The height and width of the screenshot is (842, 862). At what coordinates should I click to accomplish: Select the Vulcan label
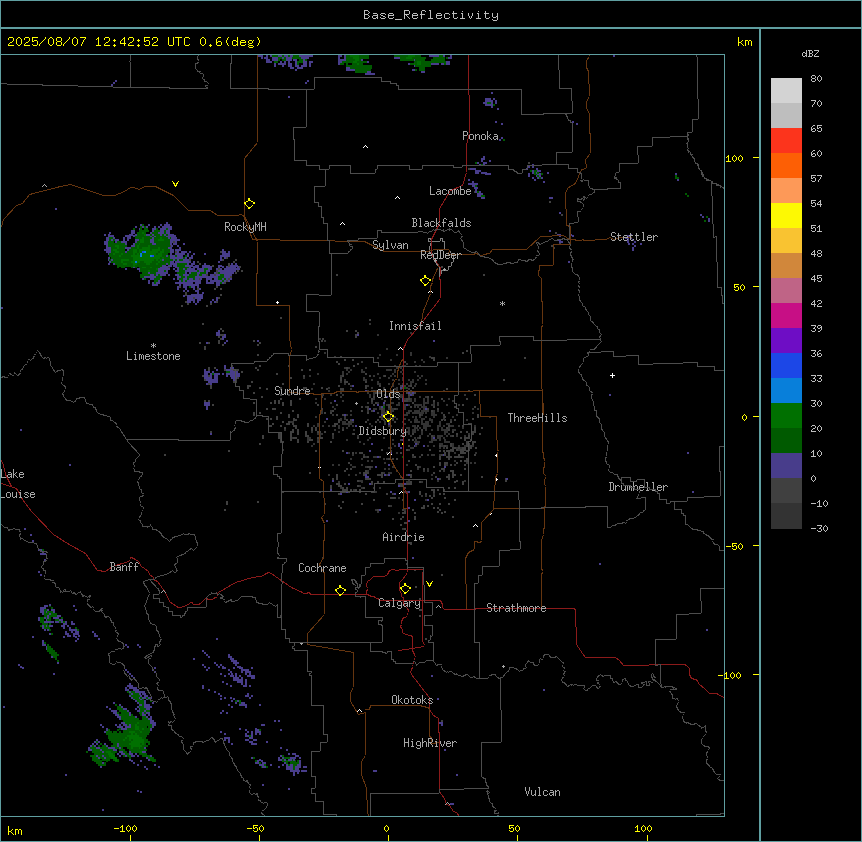[x=542, y=792]
